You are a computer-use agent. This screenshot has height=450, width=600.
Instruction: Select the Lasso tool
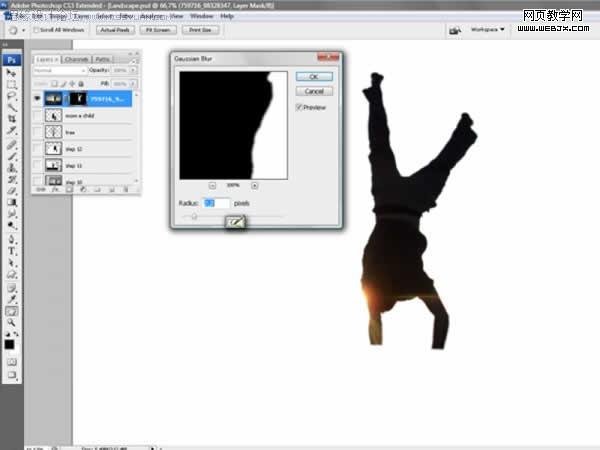tap(11, 96)
